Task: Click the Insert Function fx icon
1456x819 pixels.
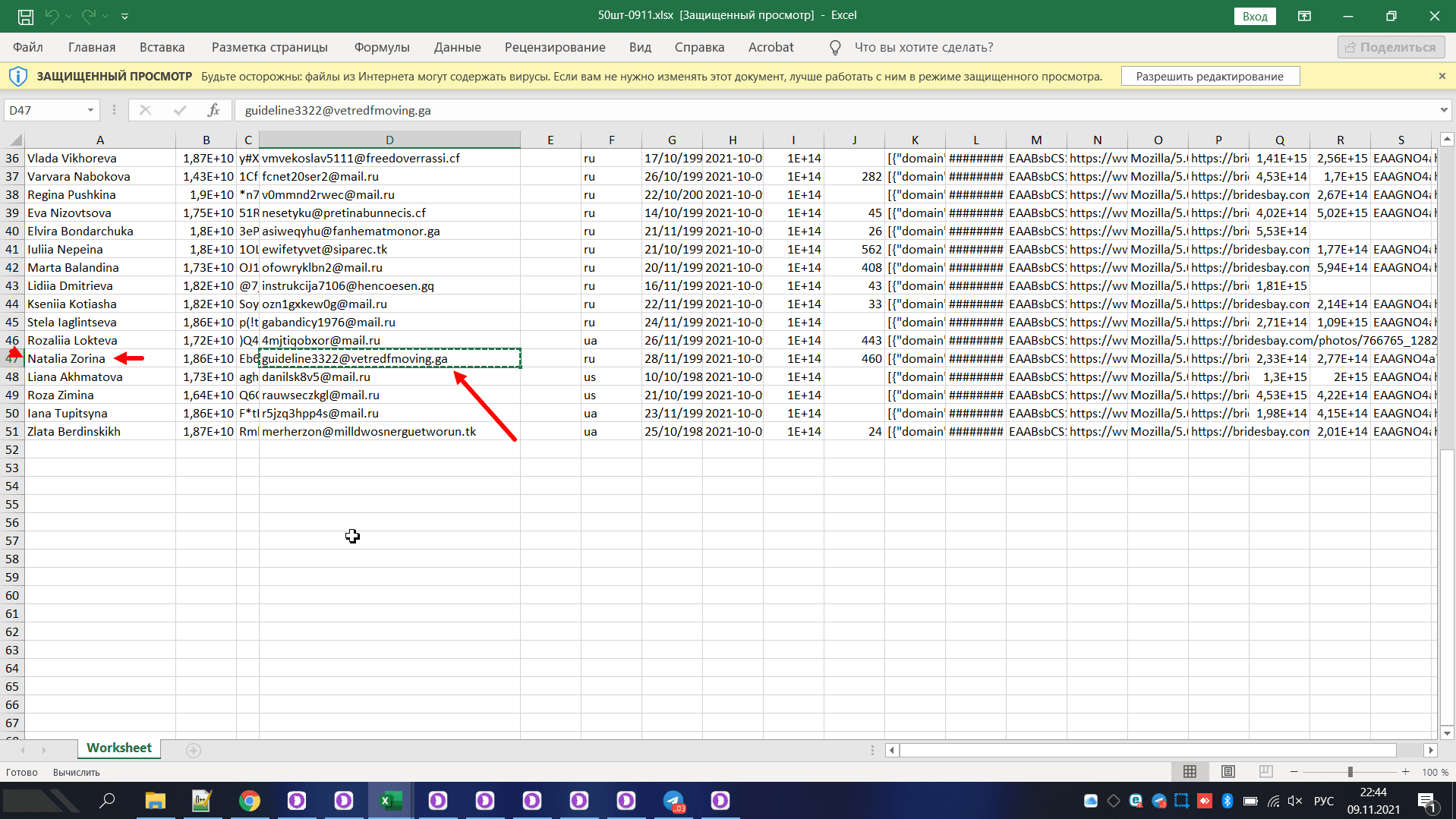Action: tap(213, 110)
